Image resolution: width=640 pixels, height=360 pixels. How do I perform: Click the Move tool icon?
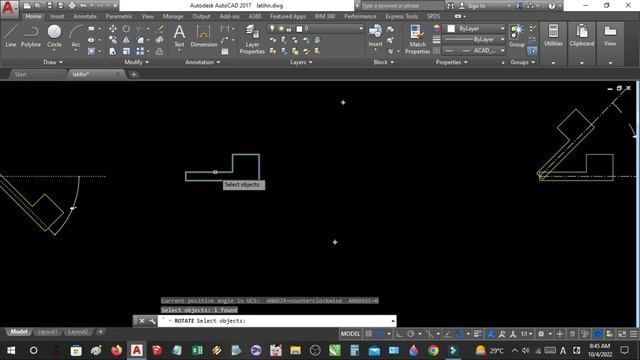[x=113, y=29]
